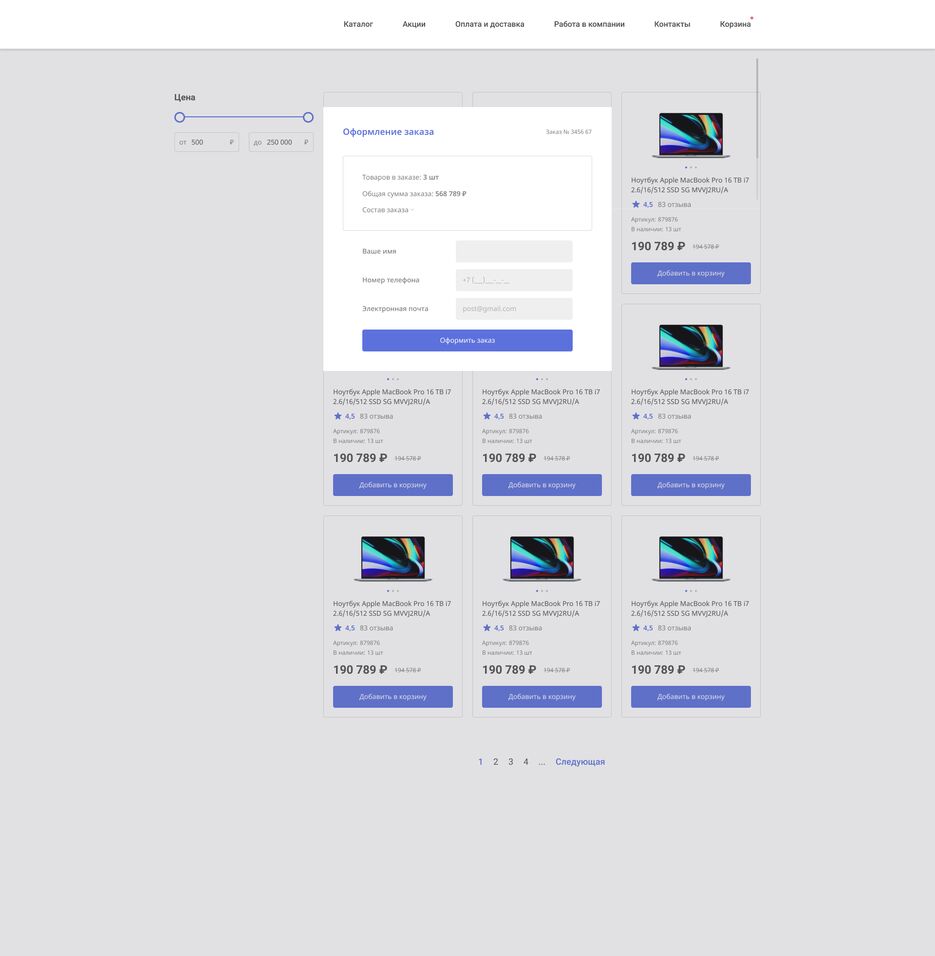Click the order number Заказ № 3456 67
935x956 pixels.
click(568, 132)
